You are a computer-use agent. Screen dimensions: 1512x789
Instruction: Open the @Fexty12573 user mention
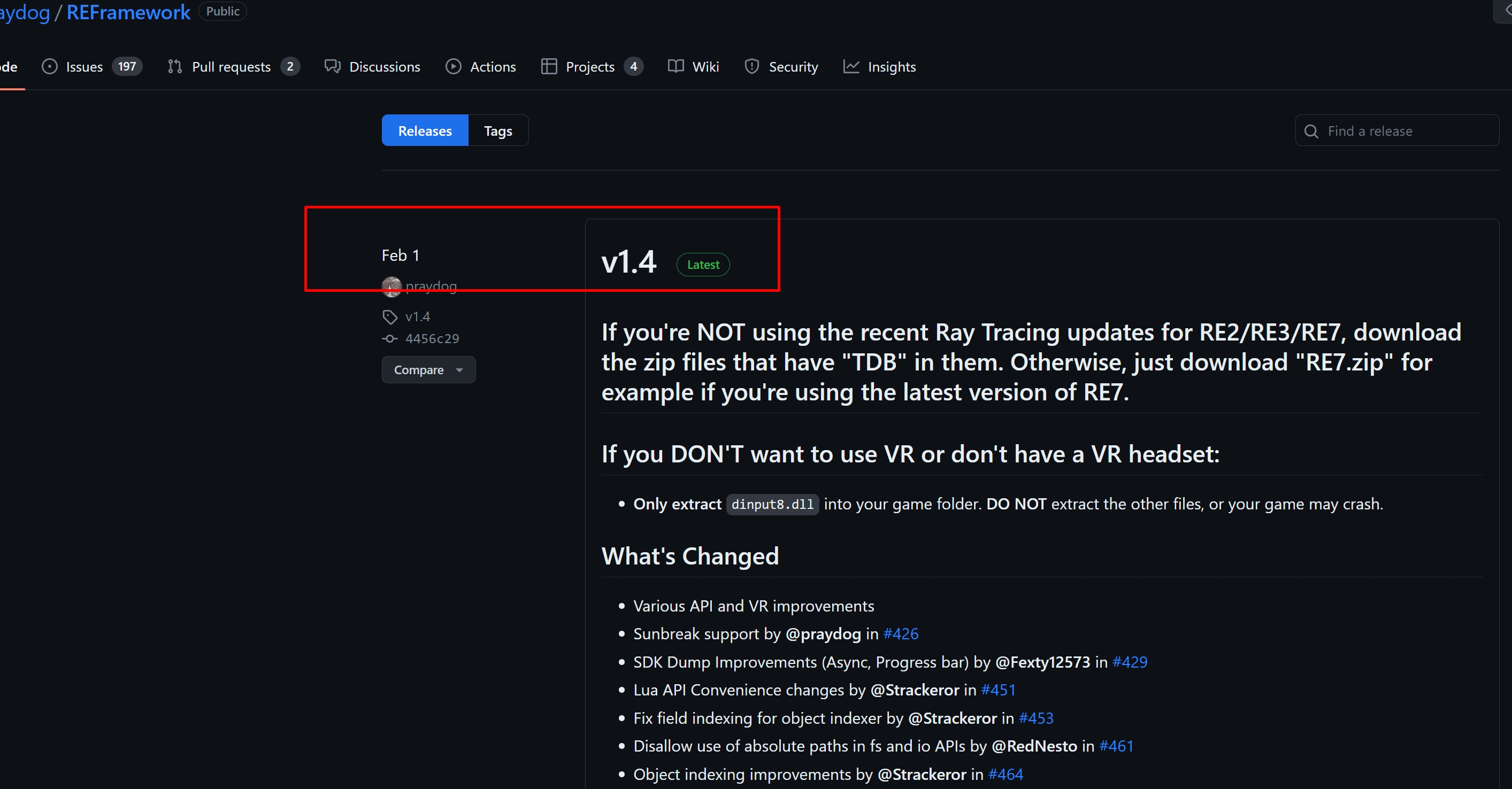[1042, 662]
